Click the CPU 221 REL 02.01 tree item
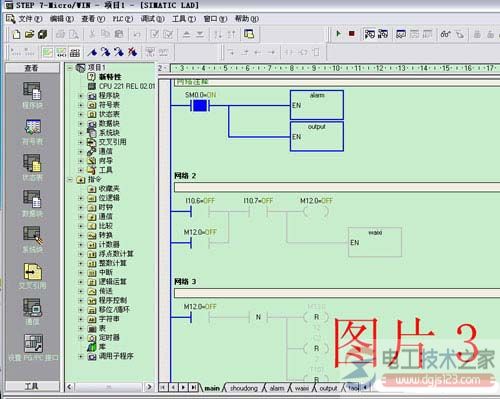The image size is (500, 399). (x=127, y=86)
